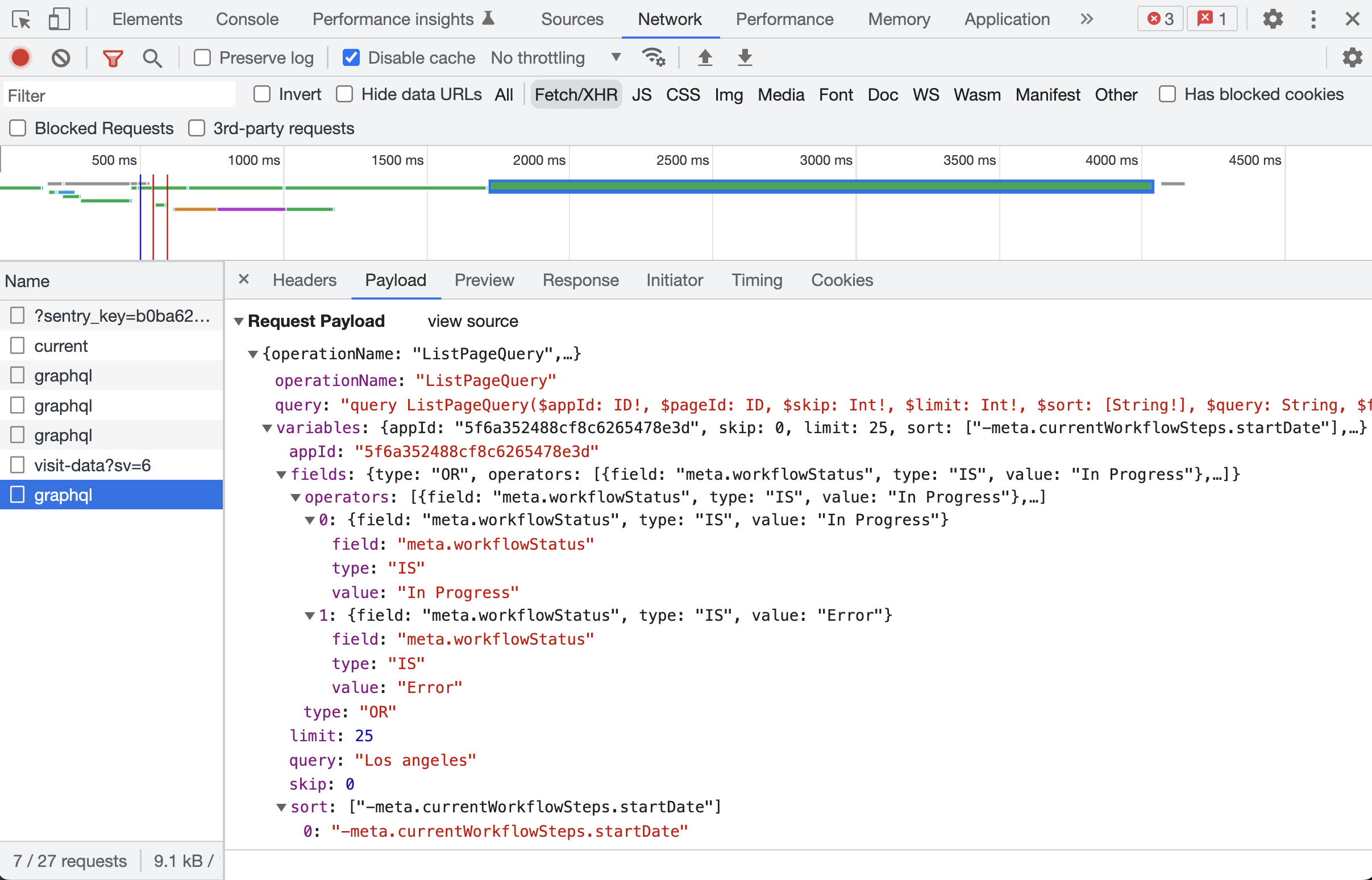
Task: Check the Hide data URLs checkbox
Action: (x=344, y=94)
